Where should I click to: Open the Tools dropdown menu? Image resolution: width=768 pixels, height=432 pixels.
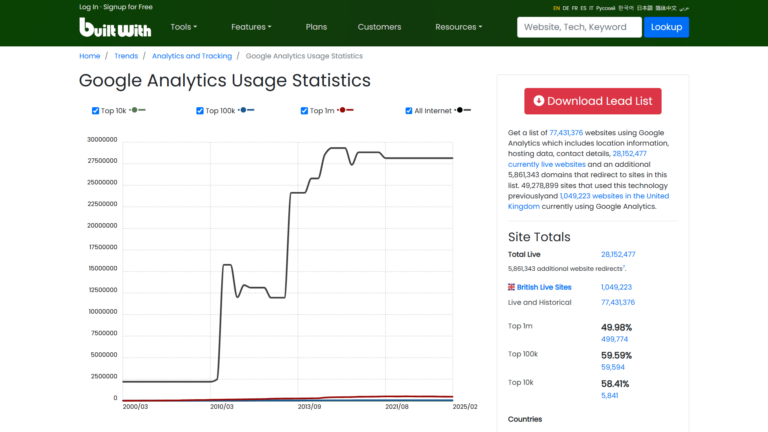(184, 27)
